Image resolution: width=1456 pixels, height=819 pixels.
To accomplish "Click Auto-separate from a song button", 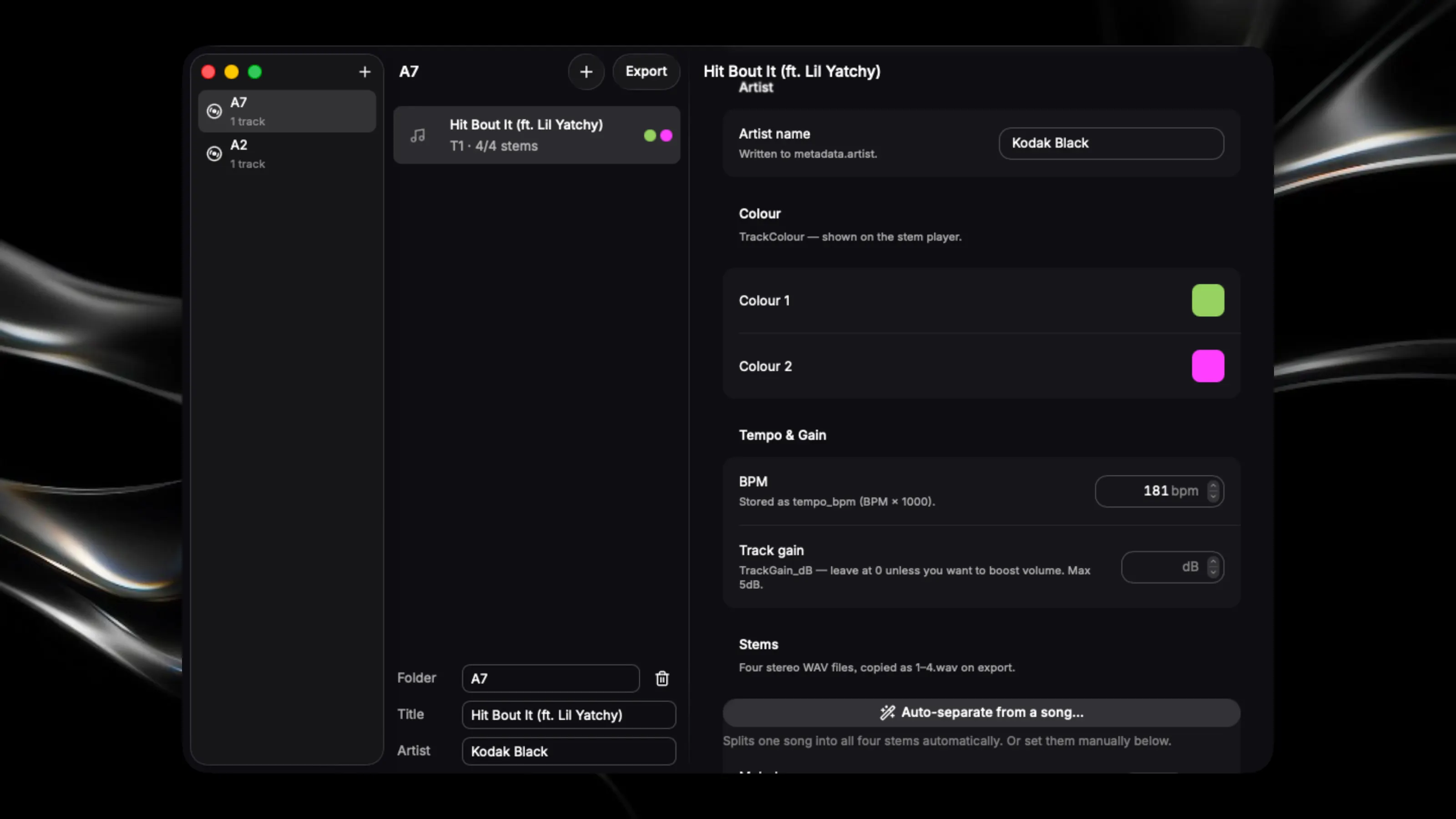I will coord(981,713).
